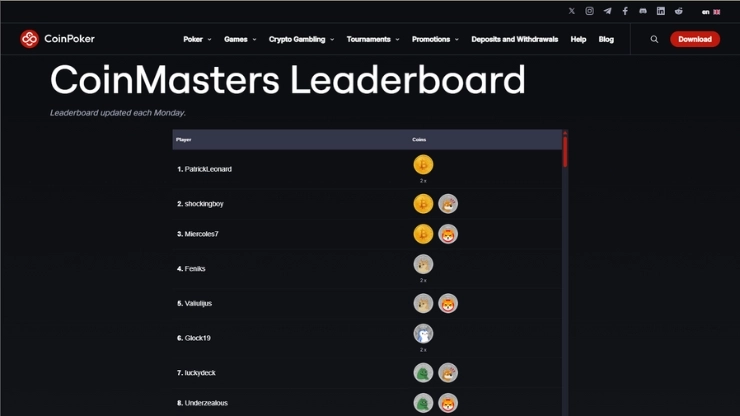The height and width of the screenshot is (416, 740).
Task: Open the Instagram social link
Action: [589, 11]
